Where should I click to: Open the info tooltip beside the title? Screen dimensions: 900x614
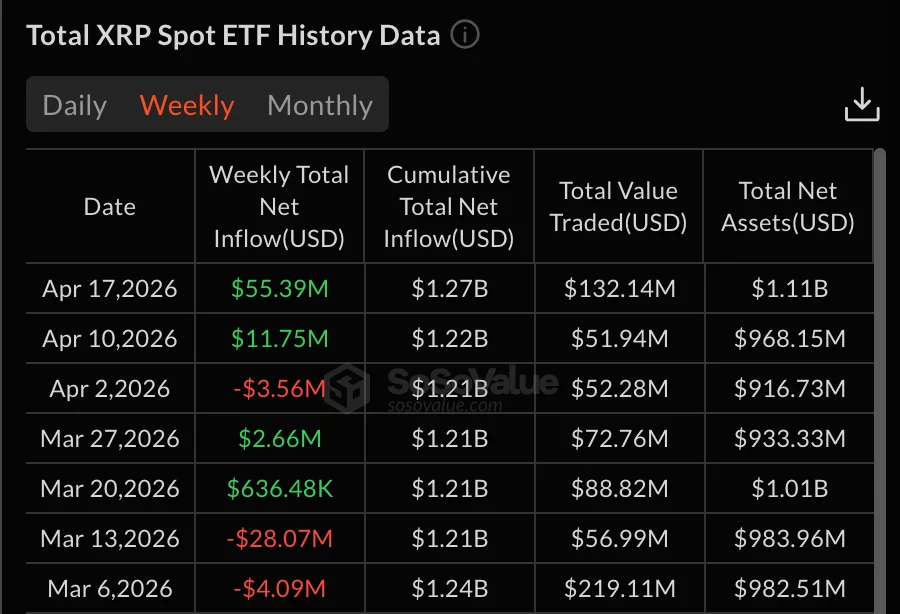coord(464,33)
